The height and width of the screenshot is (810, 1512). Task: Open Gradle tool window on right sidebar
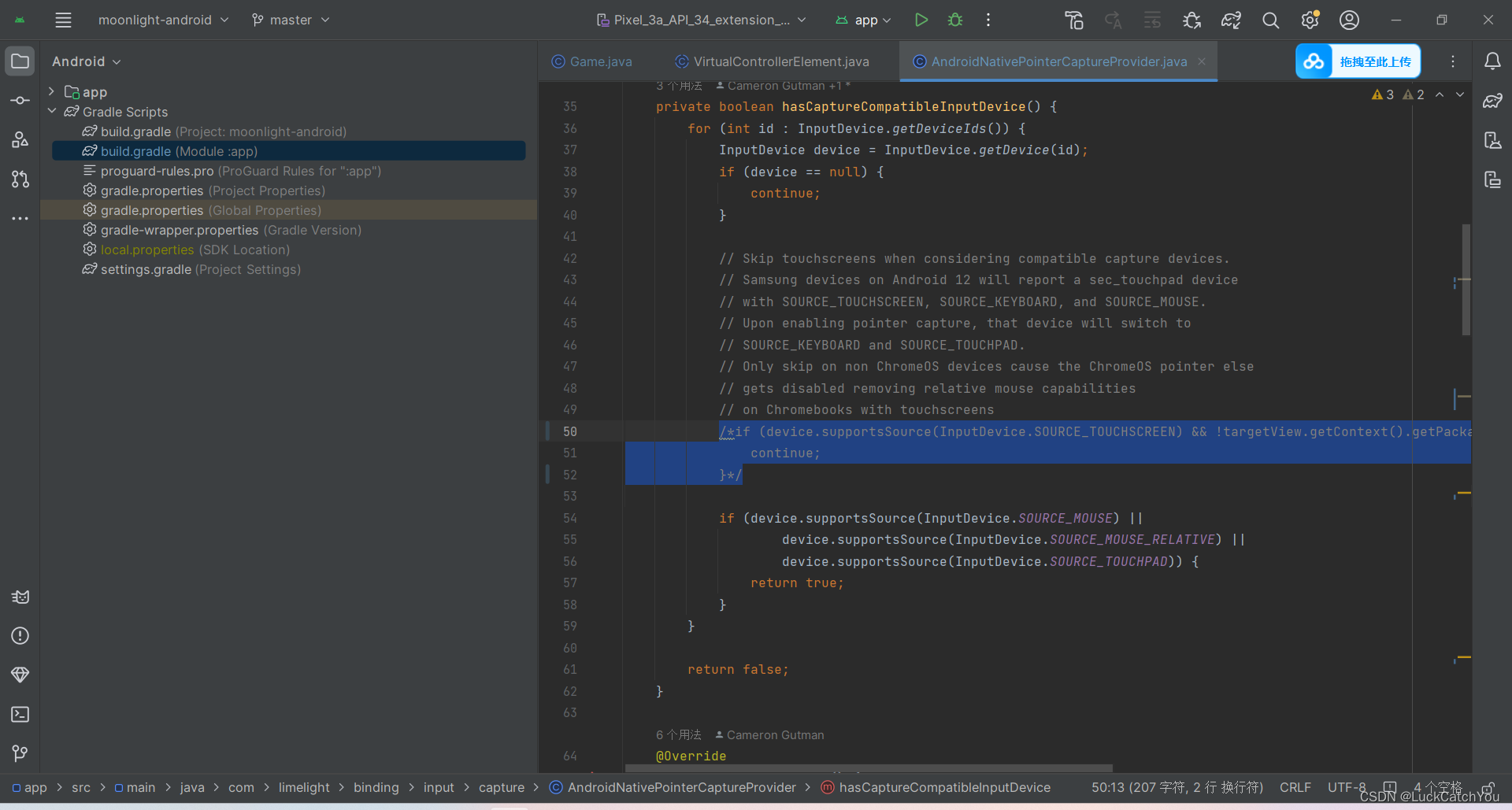tap(1492, 101)
